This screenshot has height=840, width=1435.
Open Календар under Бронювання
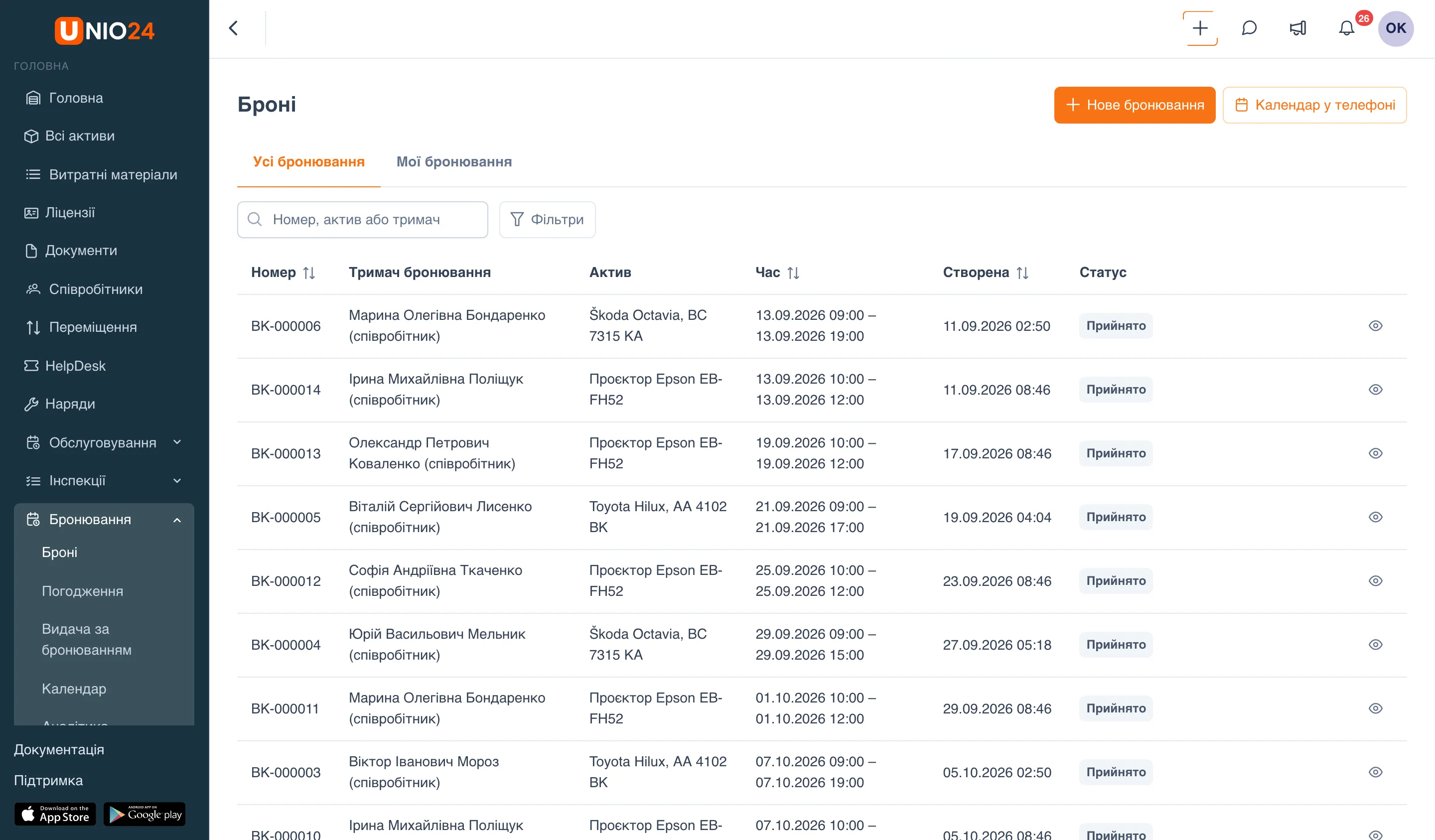[74, 689]
